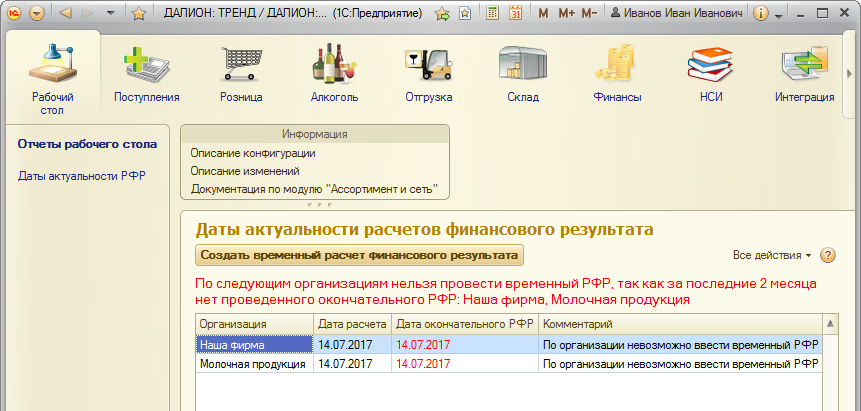Open the info (i) about icon
The image size is (861, 411).
point(761,14)
